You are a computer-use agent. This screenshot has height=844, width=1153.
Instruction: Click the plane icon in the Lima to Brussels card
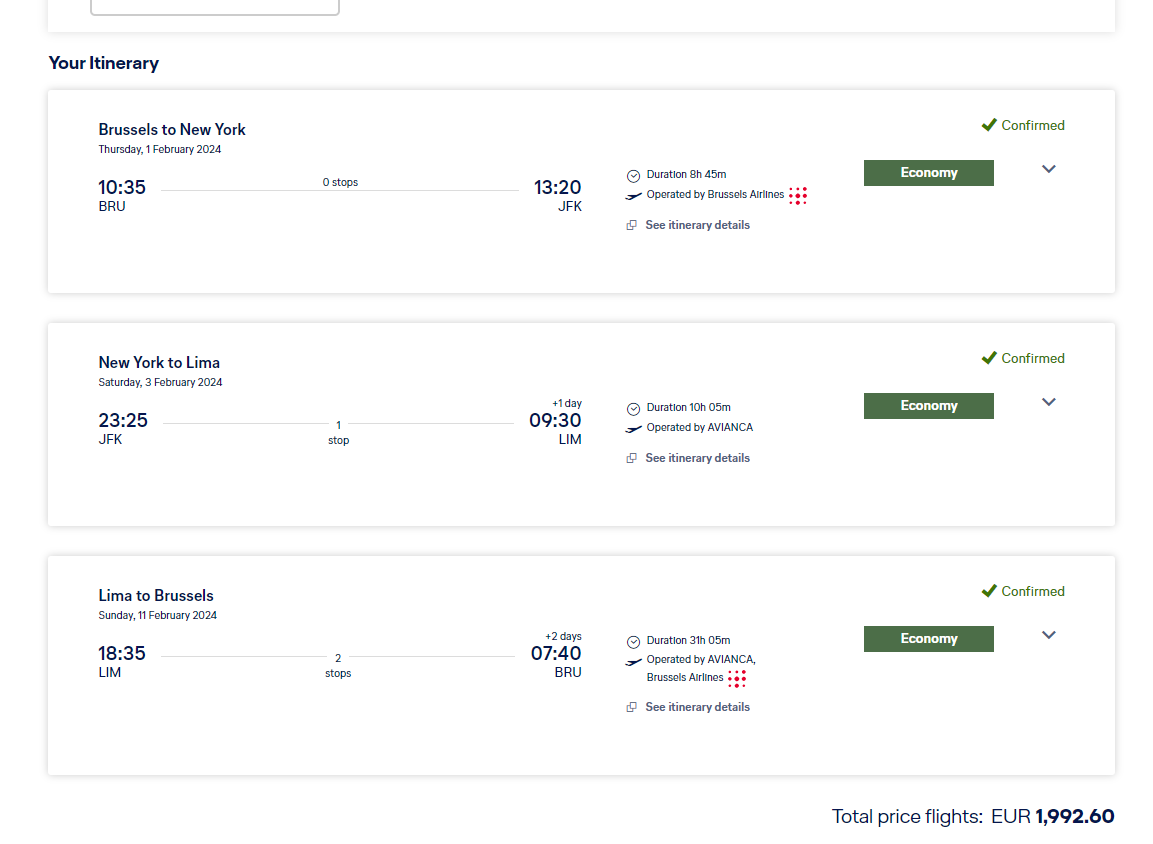point(633,662)
